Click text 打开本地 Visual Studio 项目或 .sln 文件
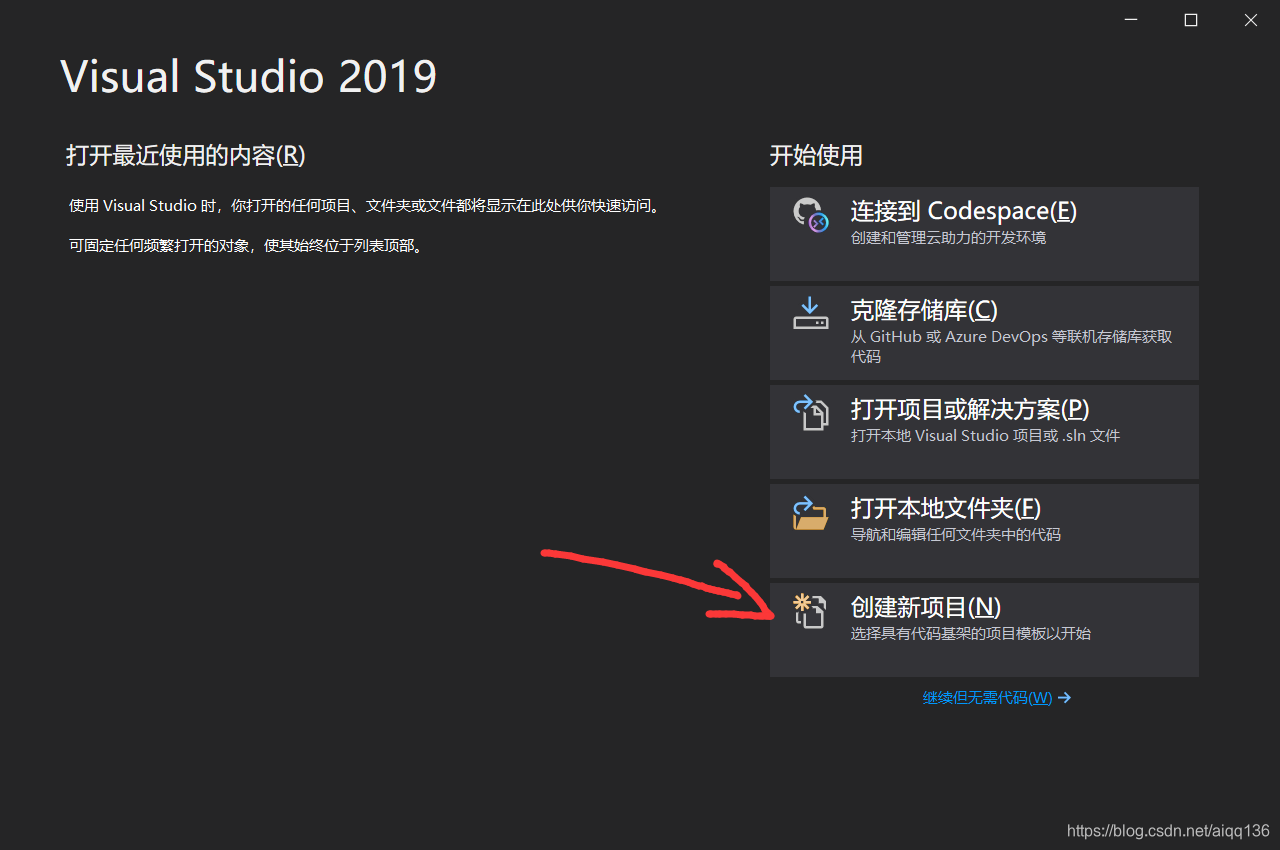This screenshot has width=1280, height=850. tap(985, 436)
